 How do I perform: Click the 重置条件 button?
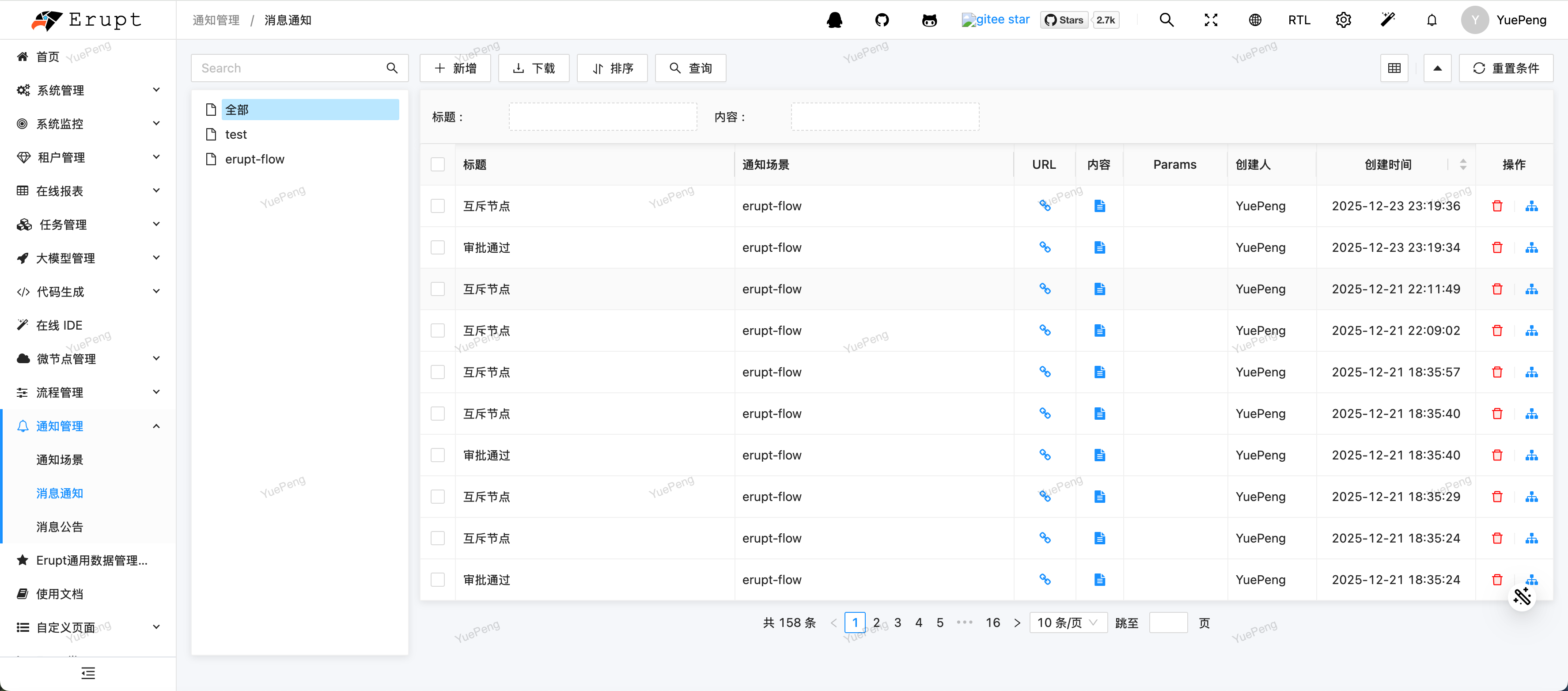click(1506, 68)
